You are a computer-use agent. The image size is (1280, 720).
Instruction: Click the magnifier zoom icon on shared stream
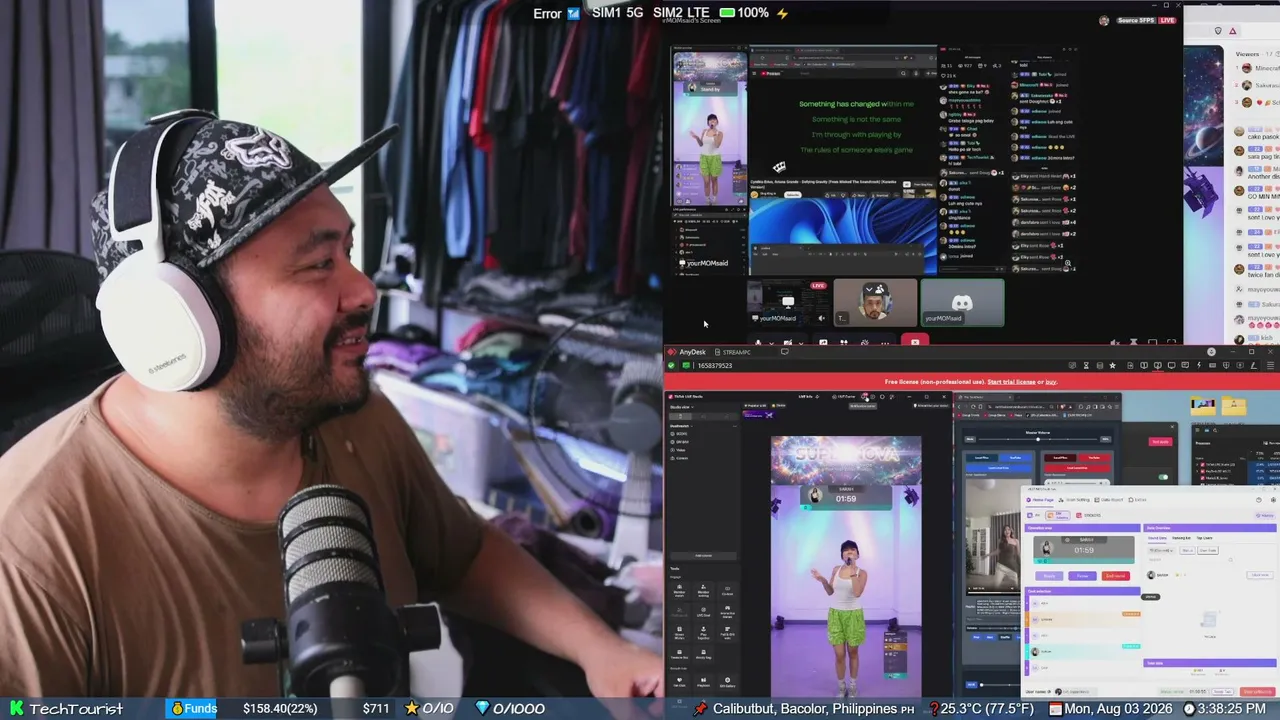click(x=1068, y=265)
